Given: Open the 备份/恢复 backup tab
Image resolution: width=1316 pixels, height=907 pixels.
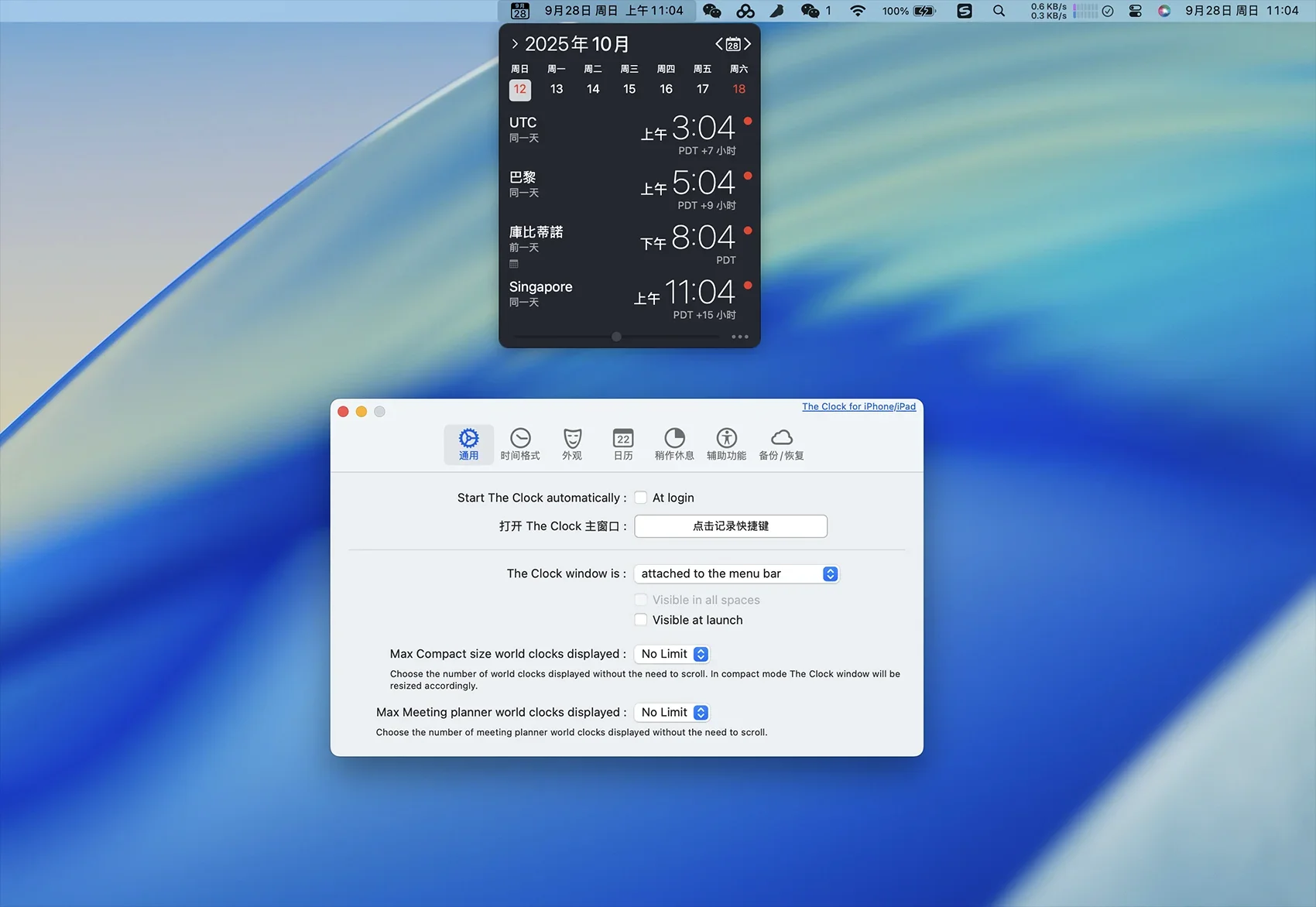Looking at the screenshot, I should (x=781, y=444).
